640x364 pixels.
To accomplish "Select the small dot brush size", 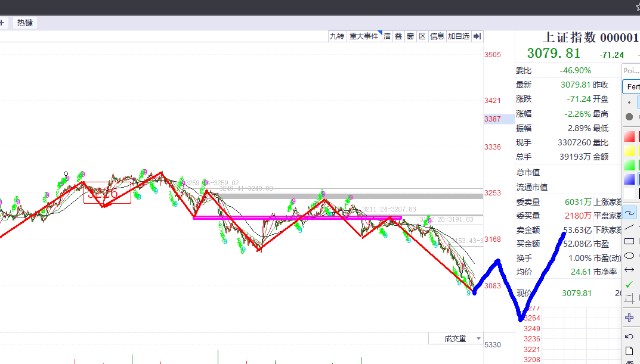I will point(629,102).
